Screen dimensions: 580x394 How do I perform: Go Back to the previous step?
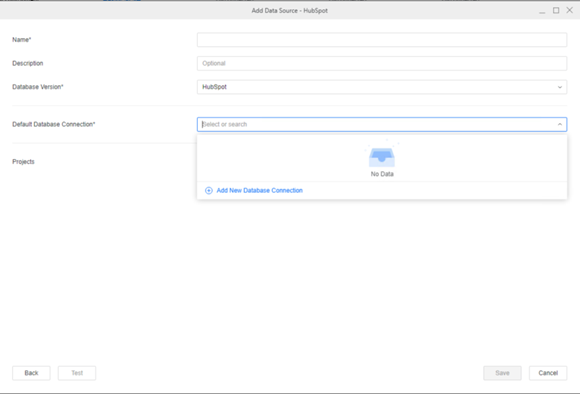pyautogui.click(x=31, y=373)
